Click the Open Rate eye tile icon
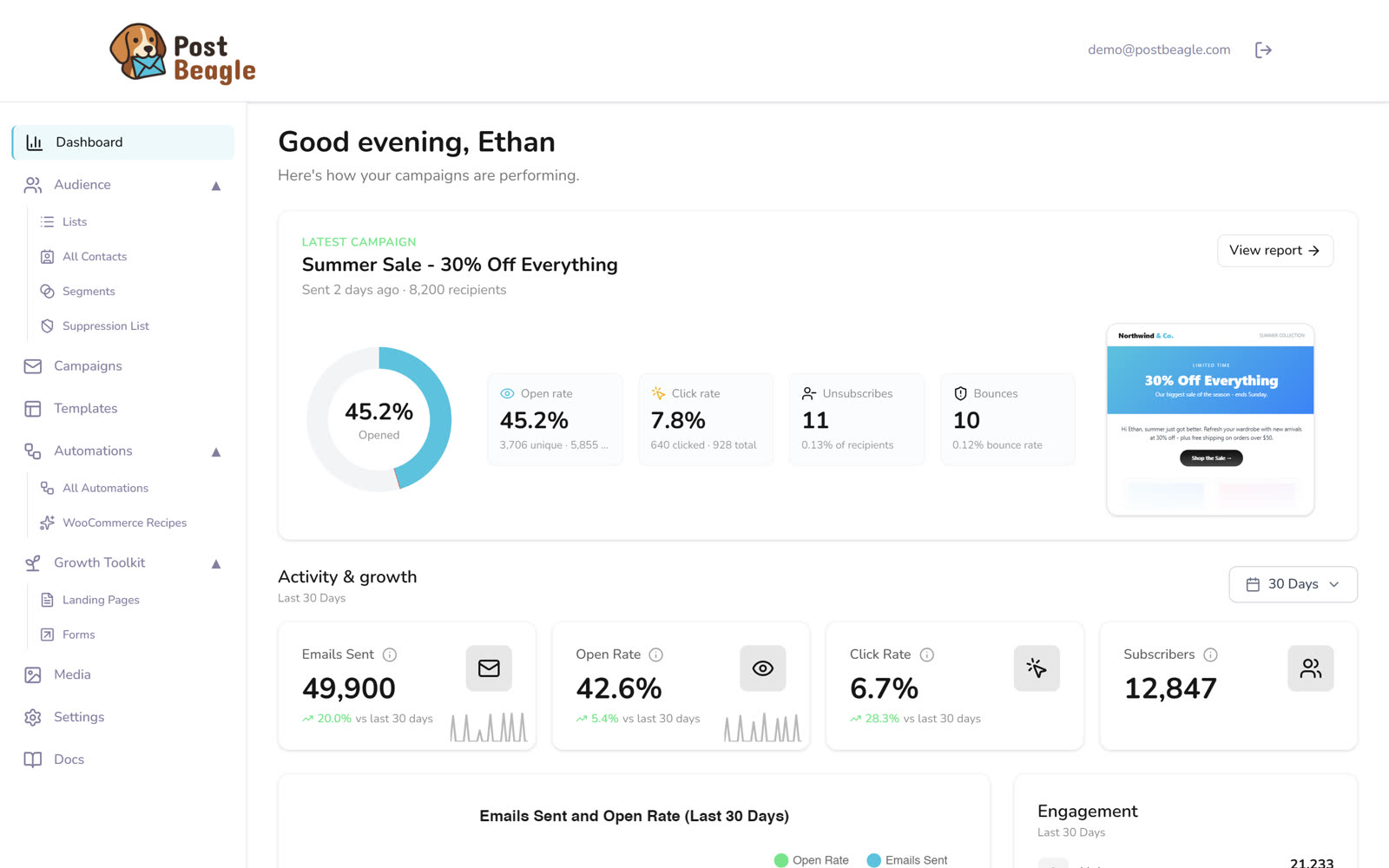Image resolution: width=1389 pixels, height=868 pixels. pos(763,669)
